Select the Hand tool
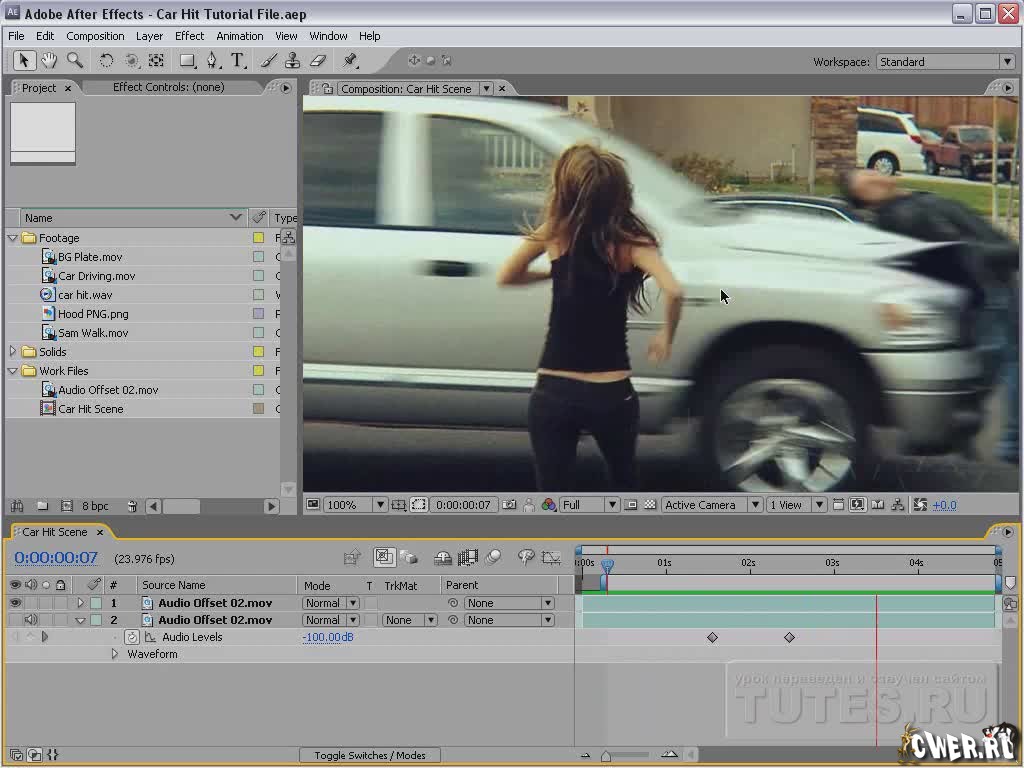Image resolution: width=1024 pixels, height=768 pixels. click(48, 61)
